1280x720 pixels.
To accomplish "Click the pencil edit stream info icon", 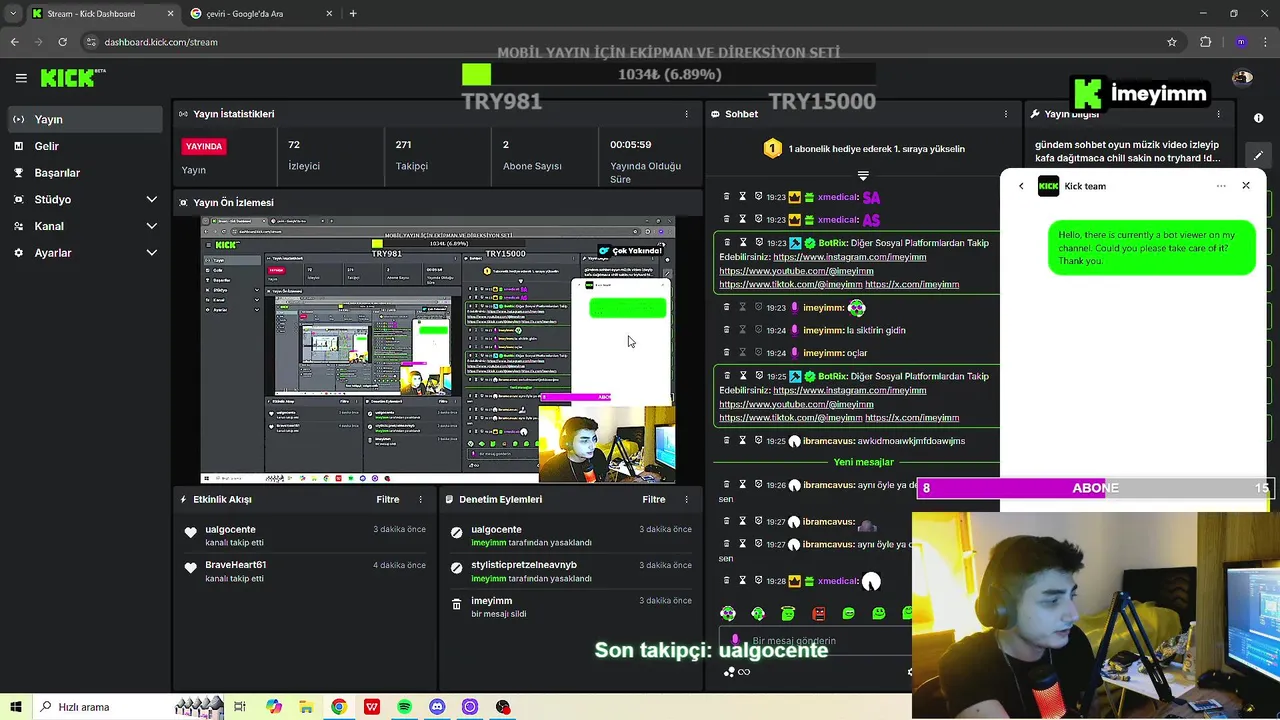I will [1258, 155].
